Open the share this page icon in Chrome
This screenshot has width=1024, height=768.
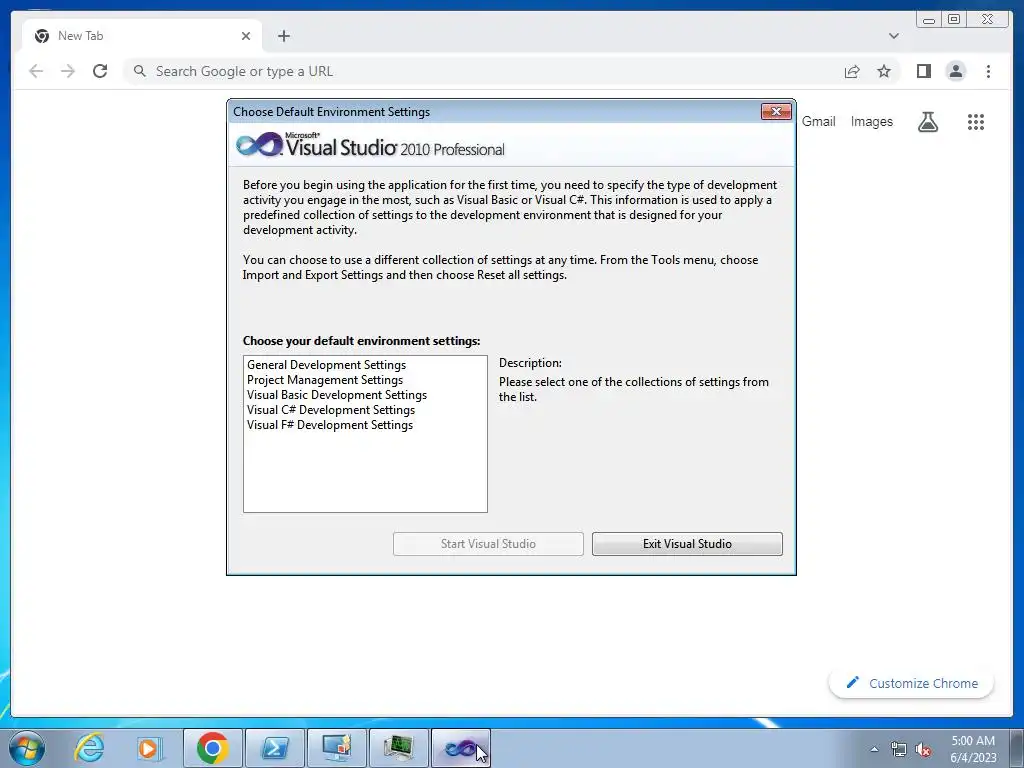tap(852, 71)
